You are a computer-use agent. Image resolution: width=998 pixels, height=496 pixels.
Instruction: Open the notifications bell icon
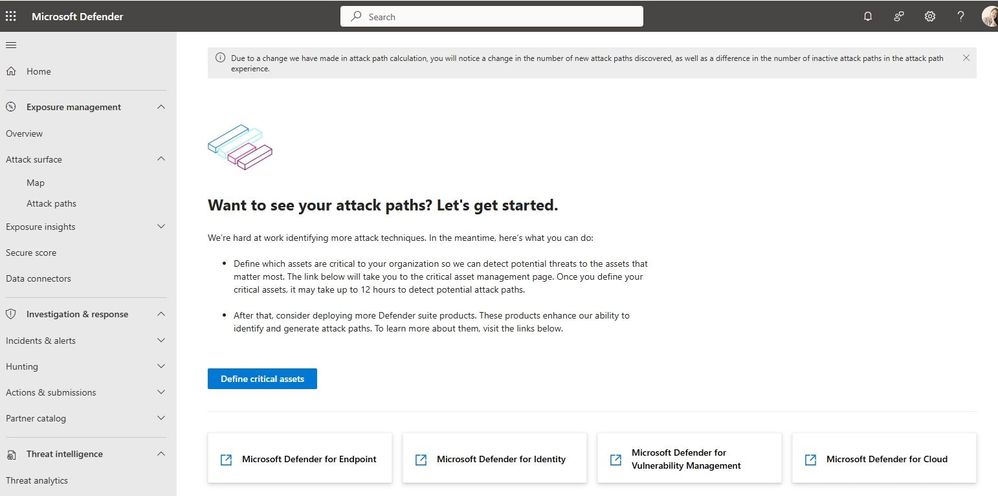point(868,17)
